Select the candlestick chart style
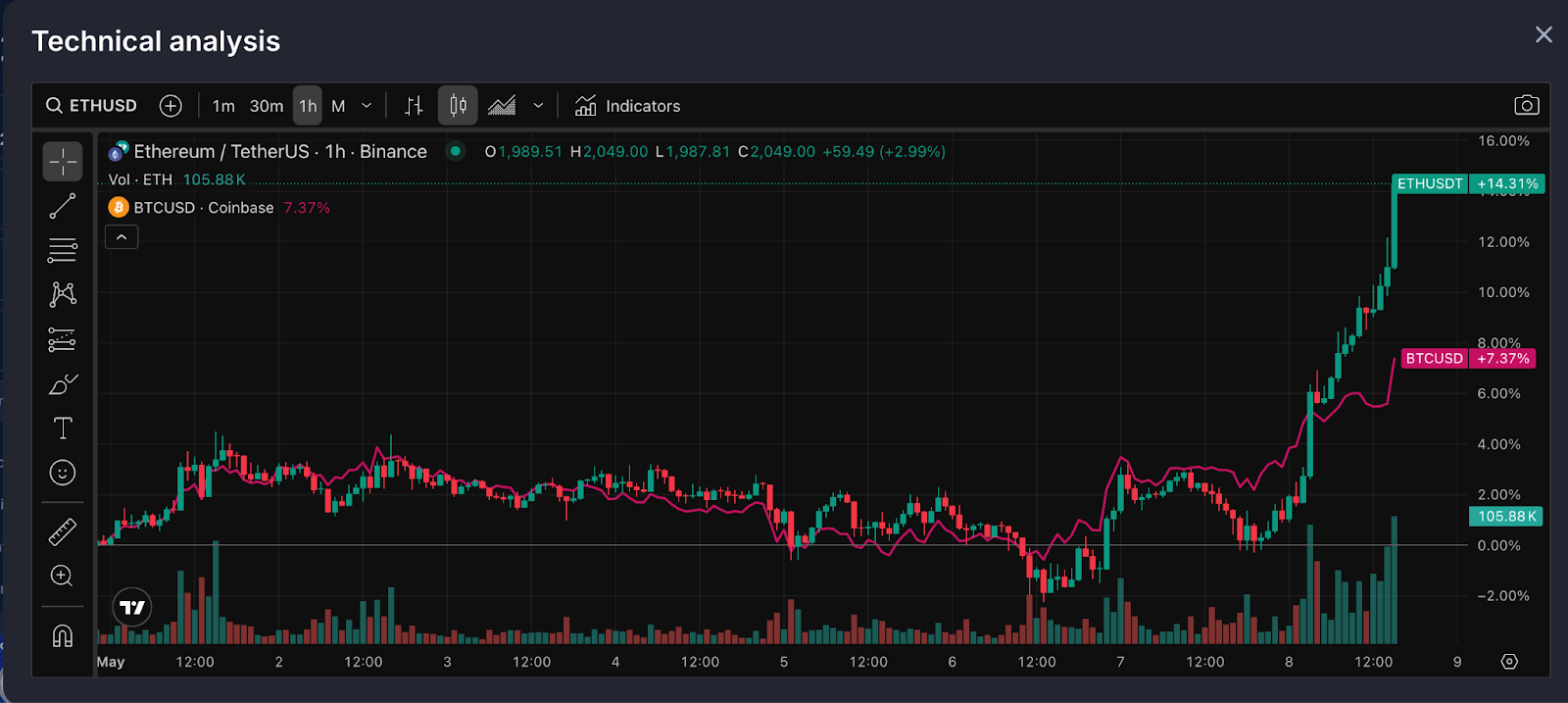Viewport: 1568px width, 703px height. point(458,106)
